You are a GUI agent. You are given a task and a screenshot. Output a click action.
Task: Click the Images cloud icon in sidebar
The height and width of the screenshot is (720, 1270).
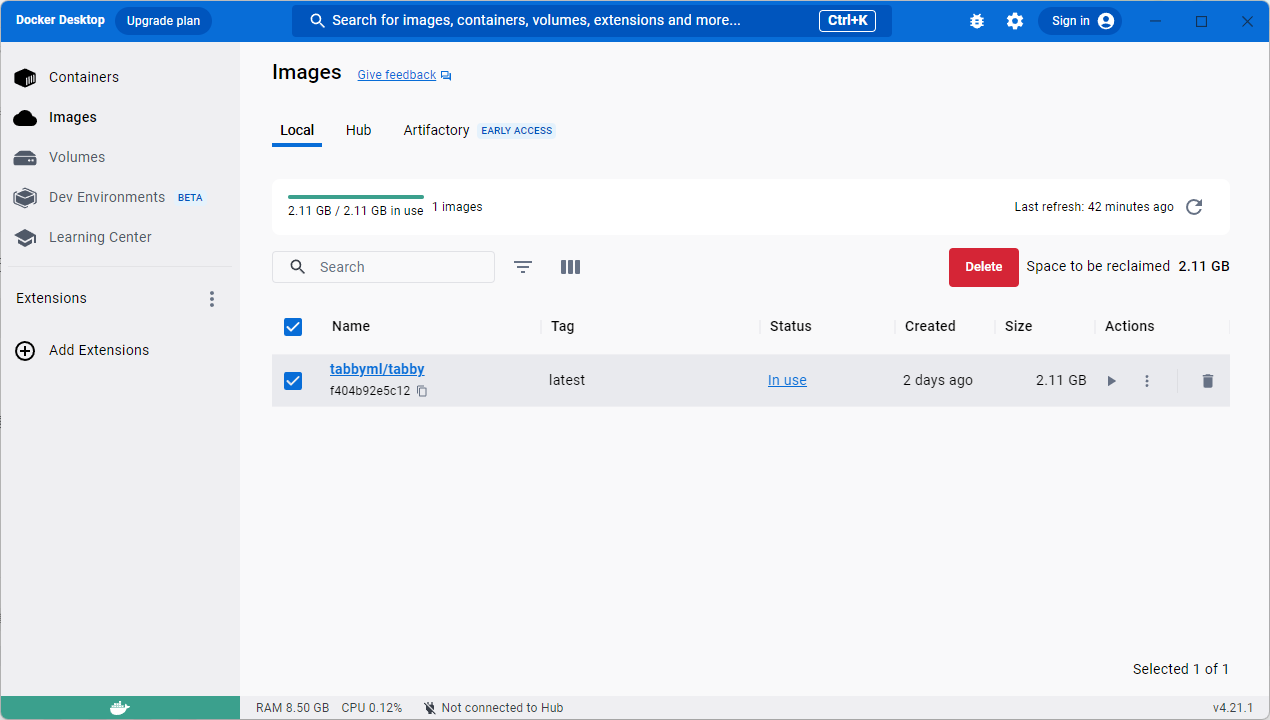[x=25, y=118]
